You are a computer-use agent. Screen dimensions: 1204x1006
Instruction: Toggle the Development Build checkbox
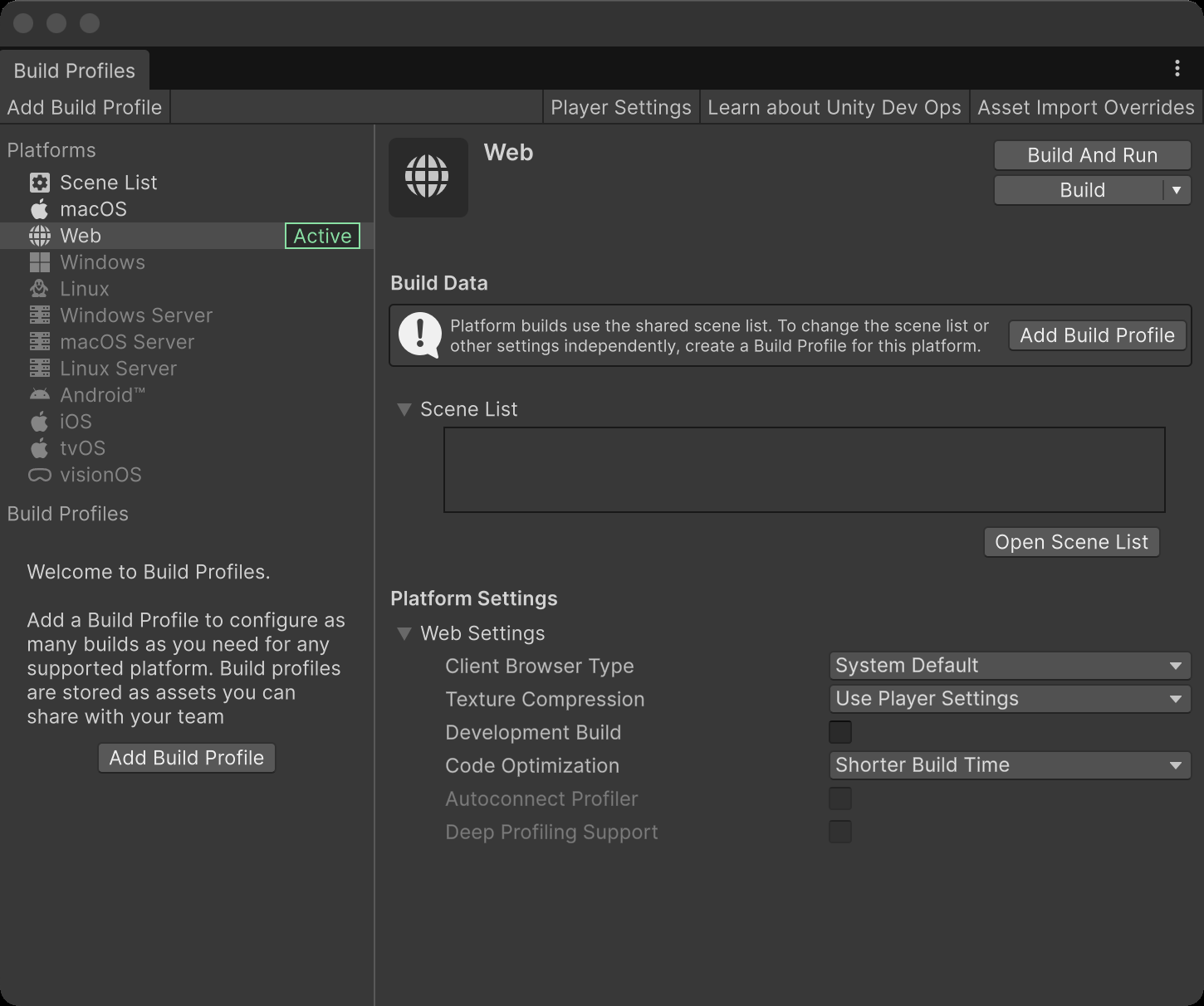pos(840,732)
